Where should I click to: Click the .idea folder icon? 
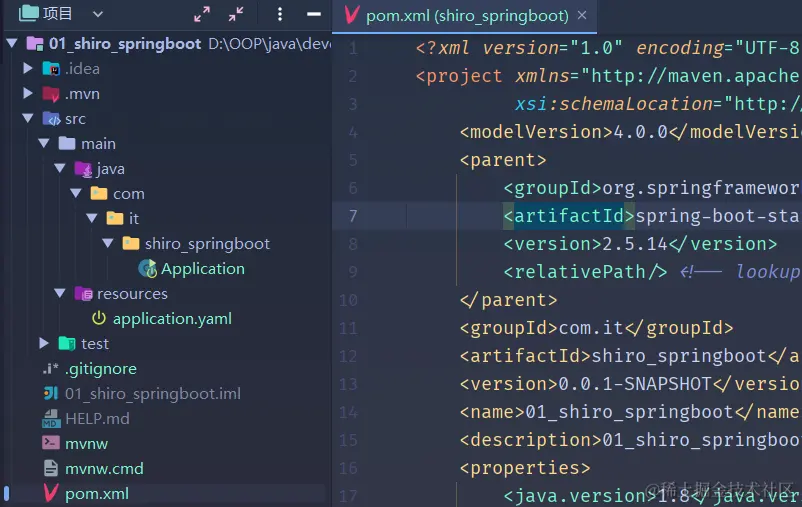pos(51,69)
